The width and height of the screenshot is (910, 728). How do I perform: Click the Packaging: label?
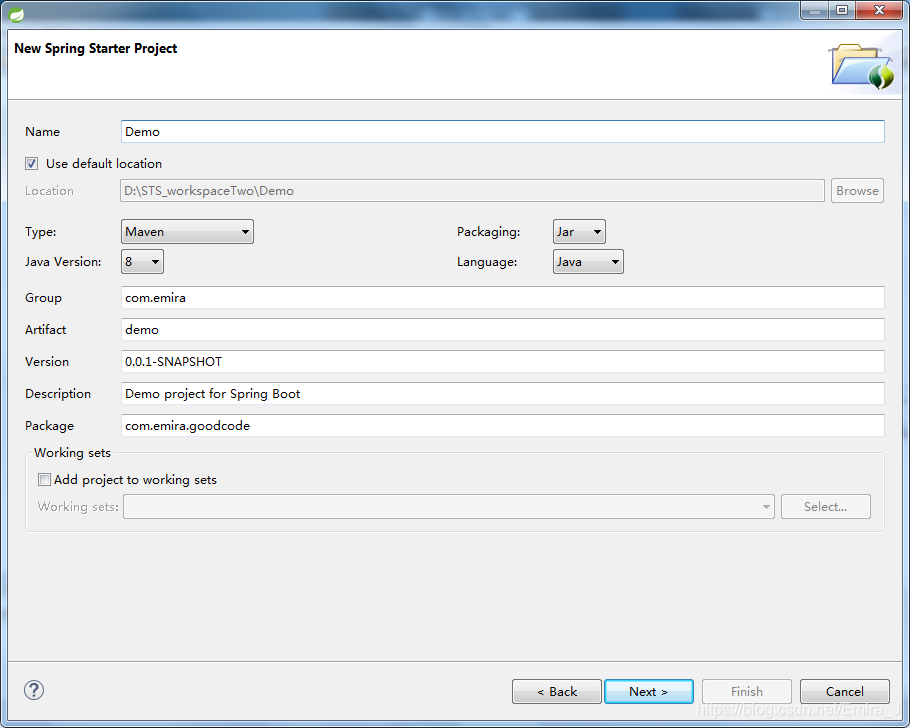coord(489,232)
